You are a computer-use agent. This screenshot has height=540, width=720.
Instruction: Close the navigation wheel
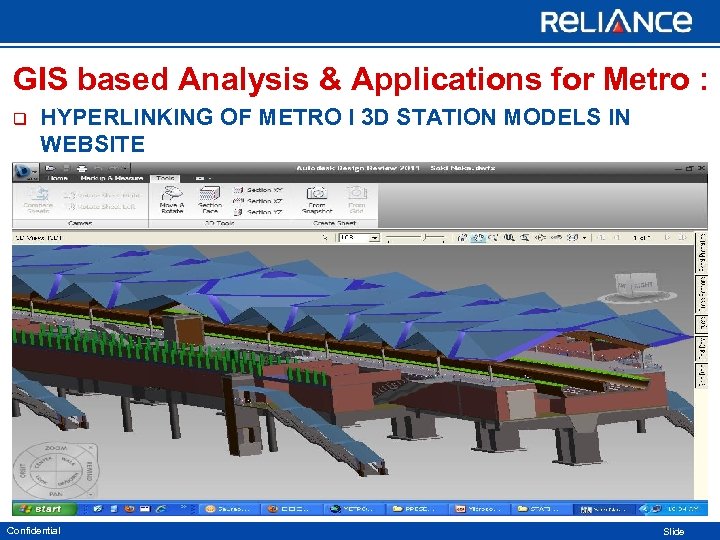click(x=90, y=447)
